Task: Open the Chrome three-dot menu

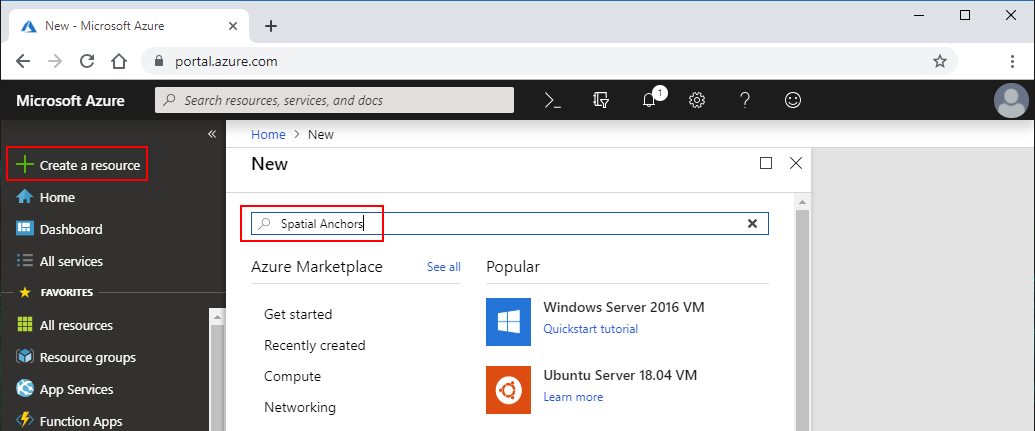Action: click(1012, 61)
